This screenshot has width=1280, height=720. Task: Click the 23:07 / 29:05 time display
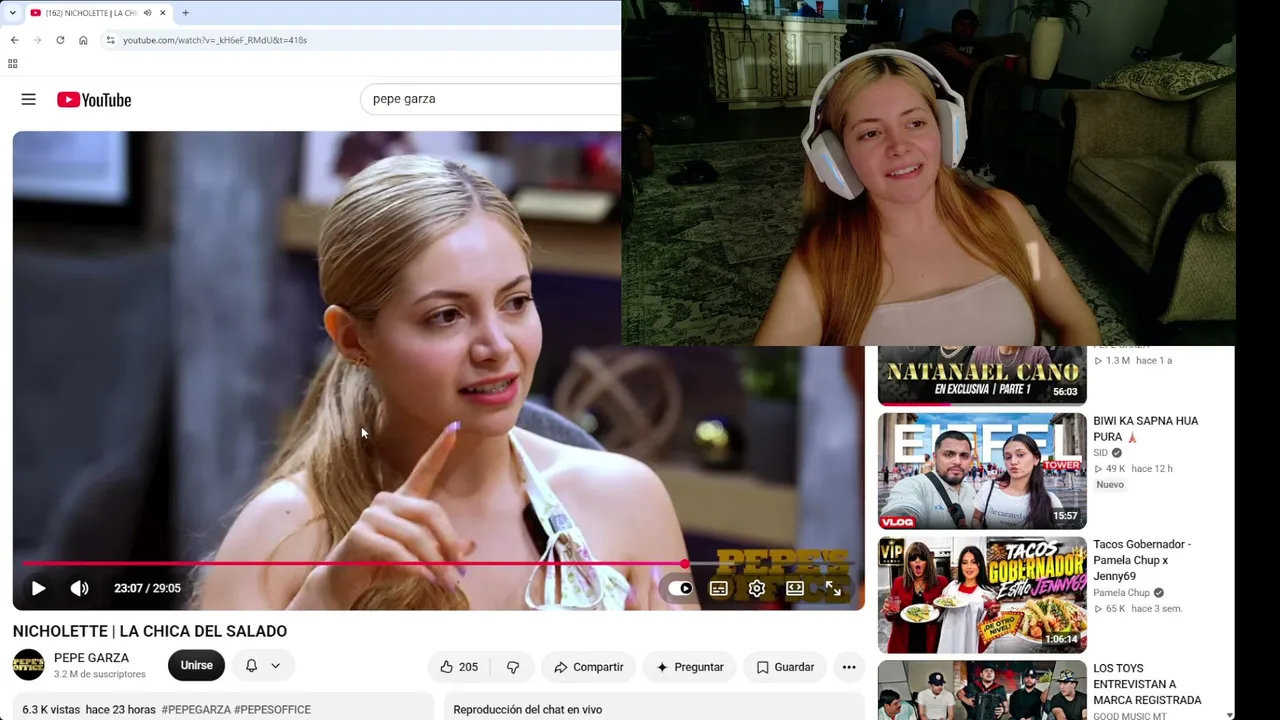(147, 588)
